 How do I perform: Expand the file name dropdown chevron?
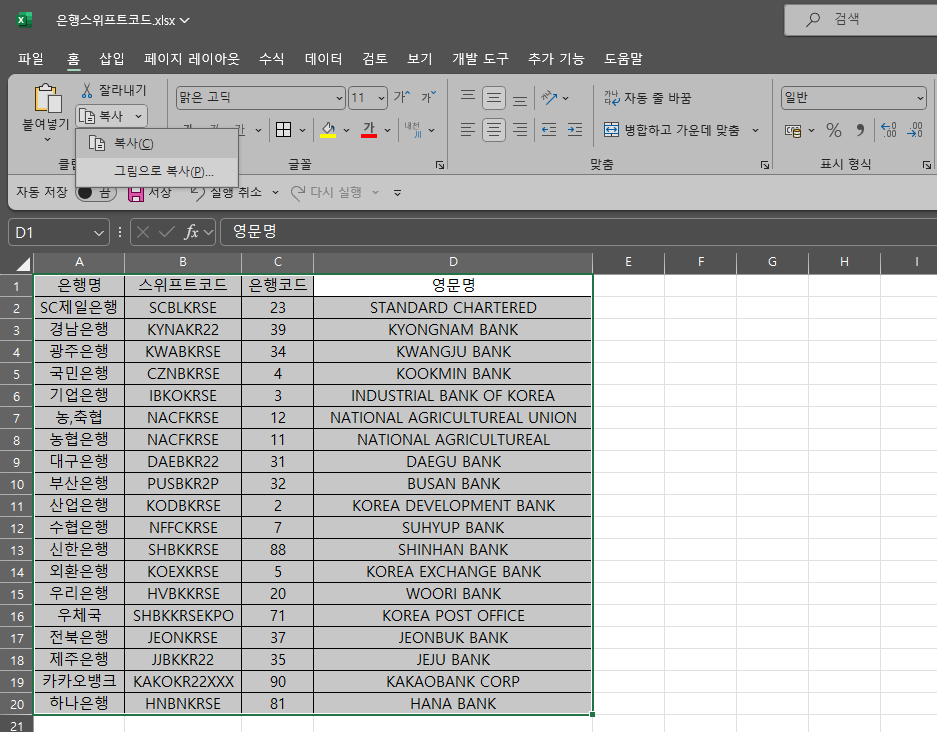pyautogui.click(x=185, y=20)
